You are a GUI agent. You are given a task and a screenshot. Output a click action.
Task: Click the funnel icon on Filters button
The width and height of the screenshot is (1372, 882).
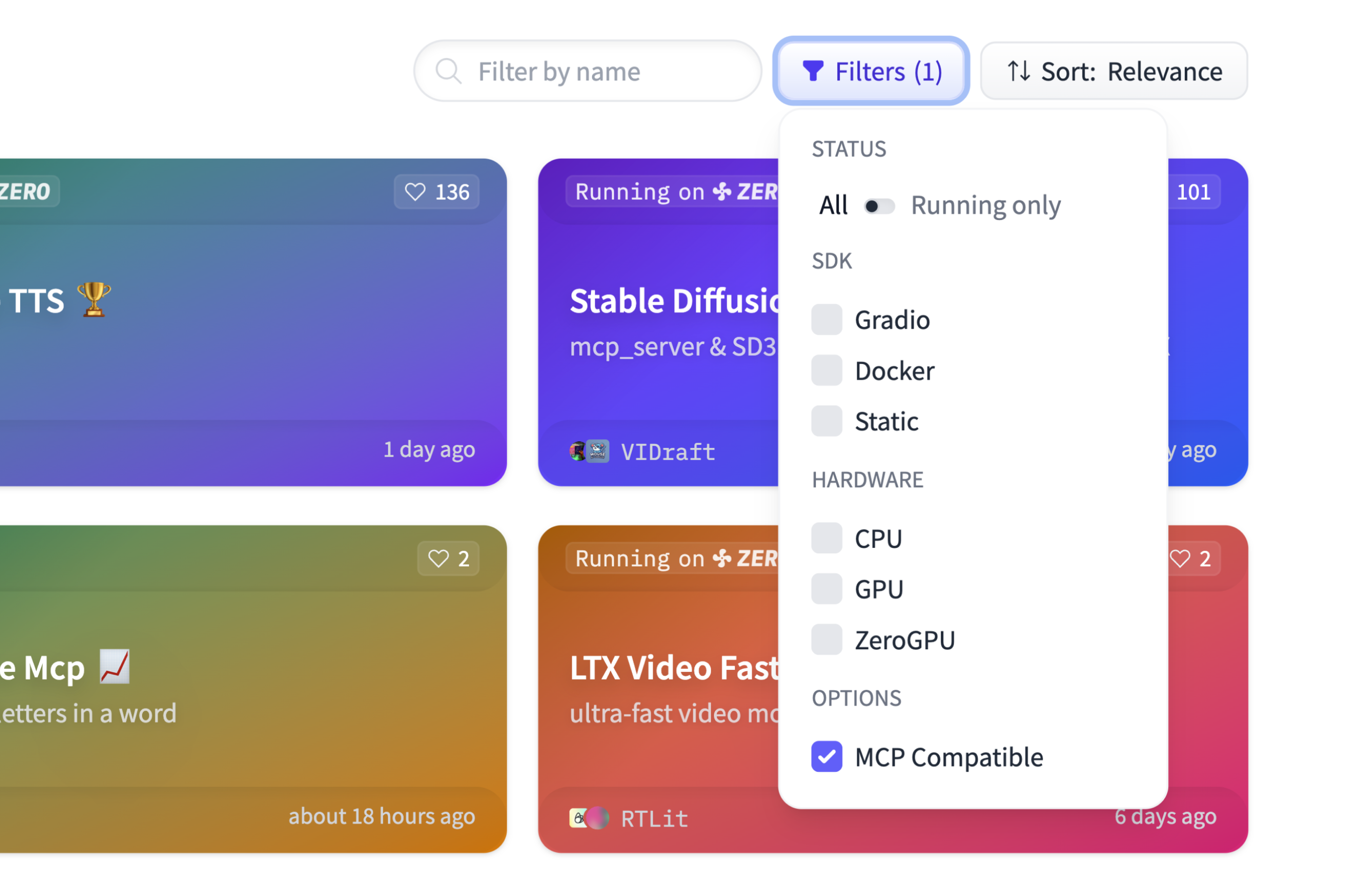coord(812,72)
